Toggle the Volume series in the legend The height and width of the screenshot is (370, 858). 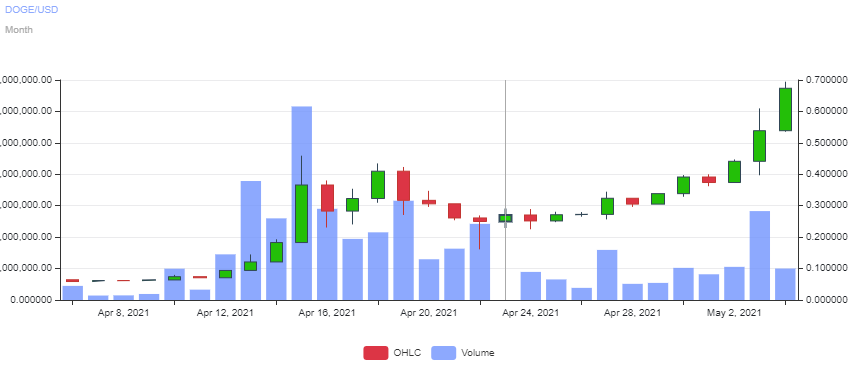pos(463,353)
